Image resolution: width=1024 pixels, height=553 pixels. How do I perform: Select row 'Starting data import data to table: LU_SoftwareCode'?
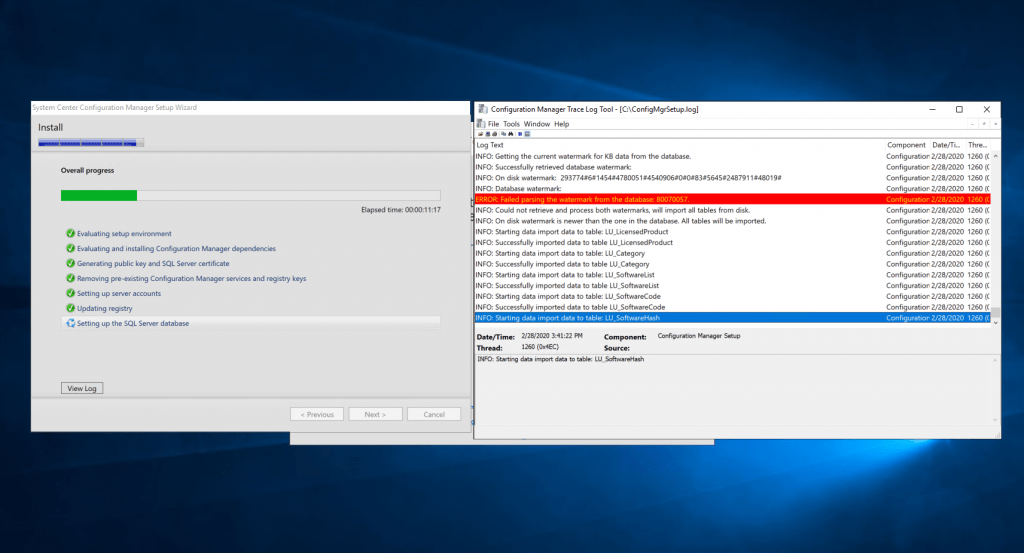(733, 296)
